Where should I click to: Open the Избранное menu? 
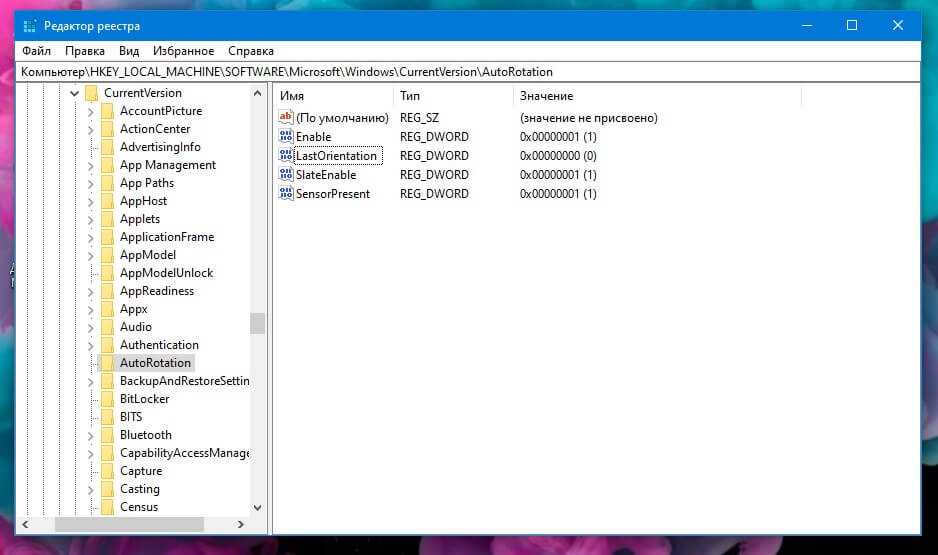[183, 51]
